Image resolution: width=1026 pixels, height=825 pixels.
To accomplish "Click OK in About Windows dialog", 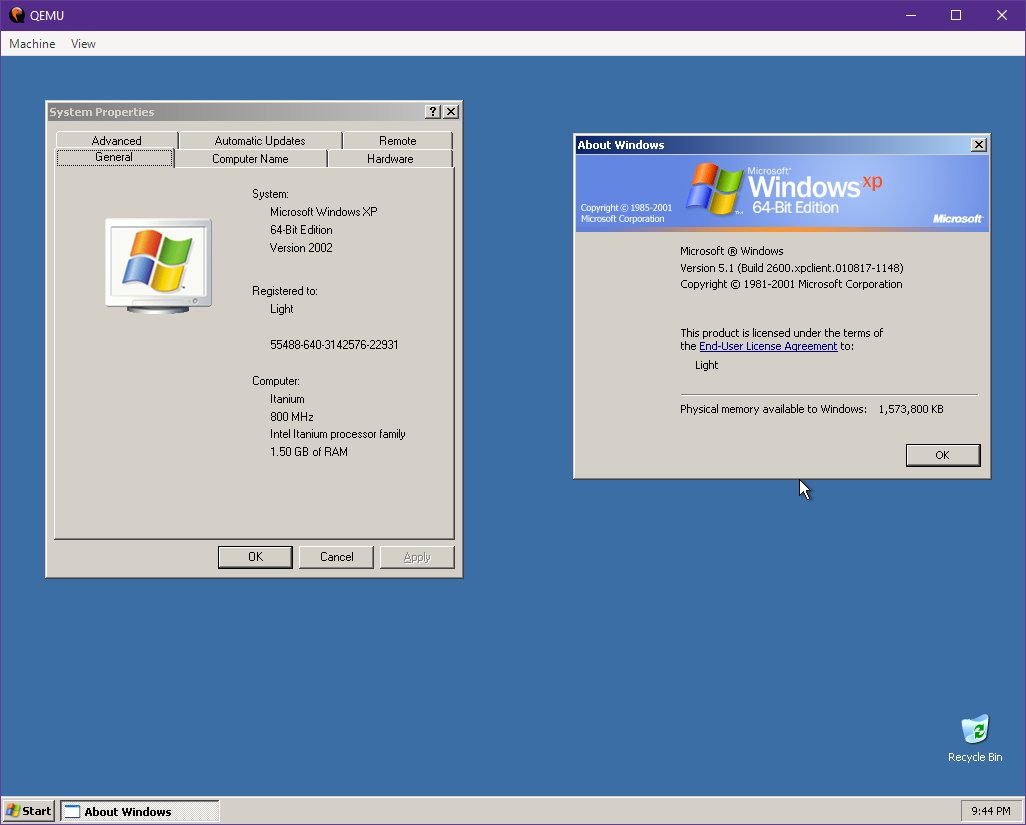I will pos(942,455).
